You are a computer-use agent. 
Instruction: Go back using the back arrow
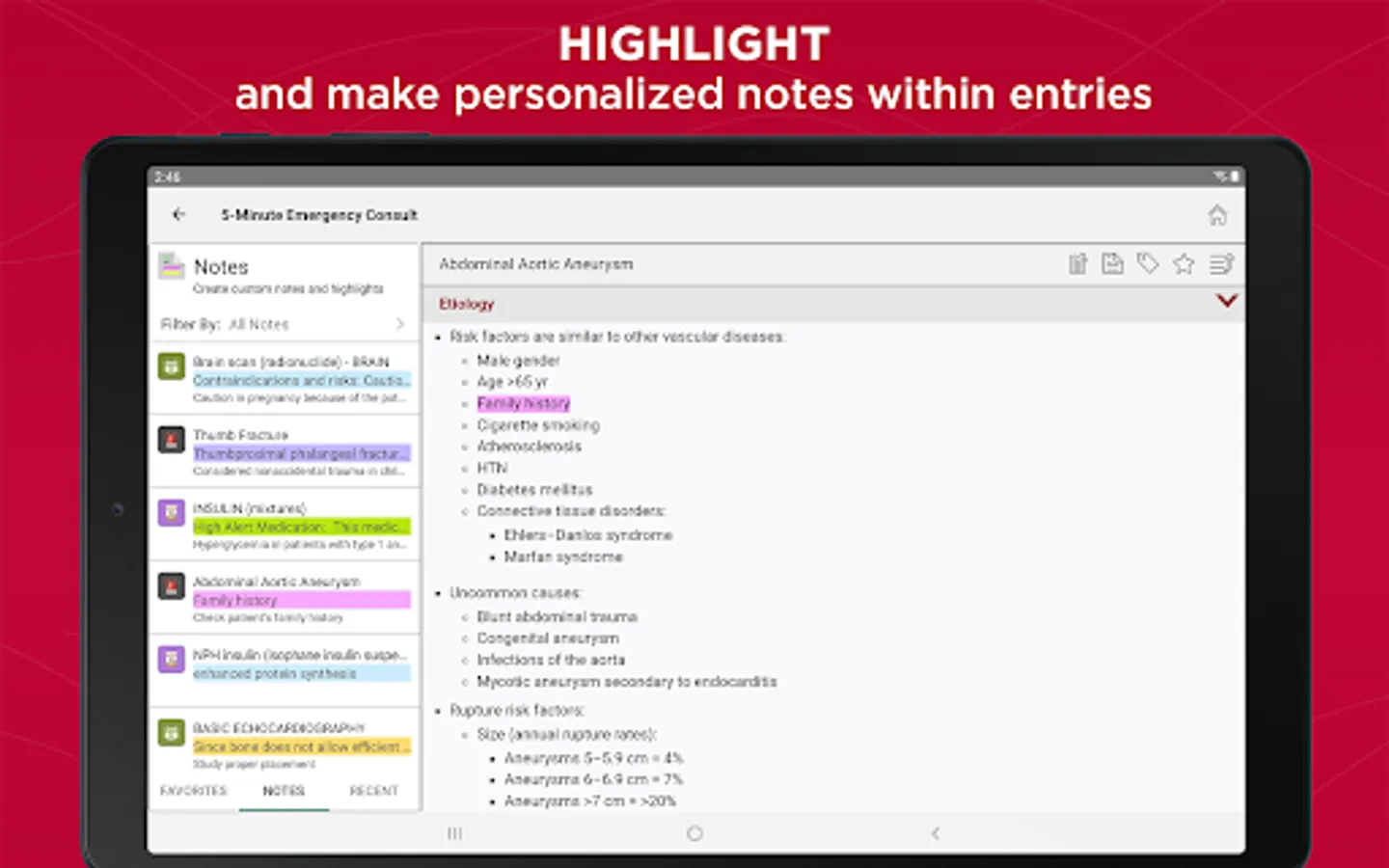178,215
